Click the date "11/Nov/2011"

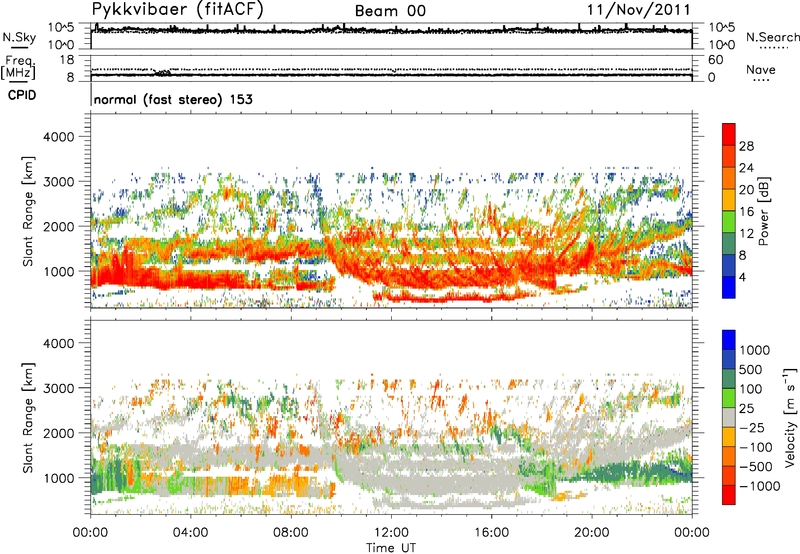click(638, 10)
